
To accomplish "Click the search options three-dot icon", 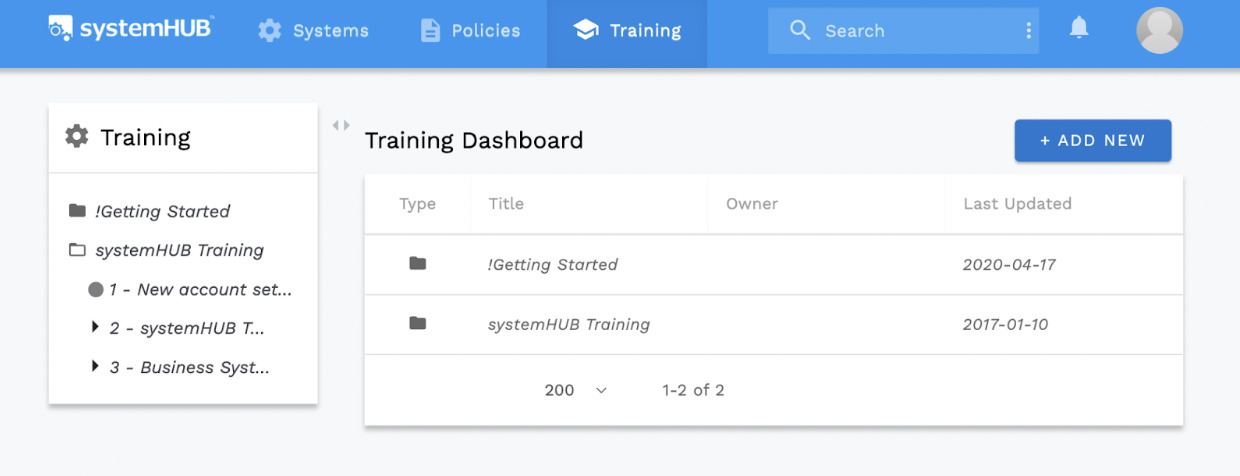I will [x=1028, y=31].
